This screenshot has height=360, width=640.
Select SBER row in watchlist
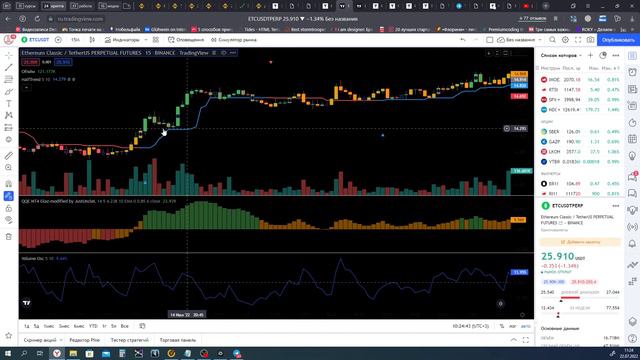point(580,131)
